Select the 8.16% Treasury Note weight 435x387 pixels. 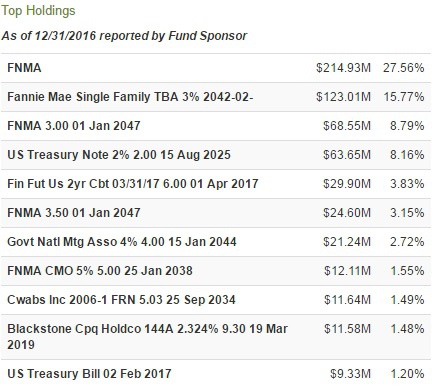click(x=407, y=155)
